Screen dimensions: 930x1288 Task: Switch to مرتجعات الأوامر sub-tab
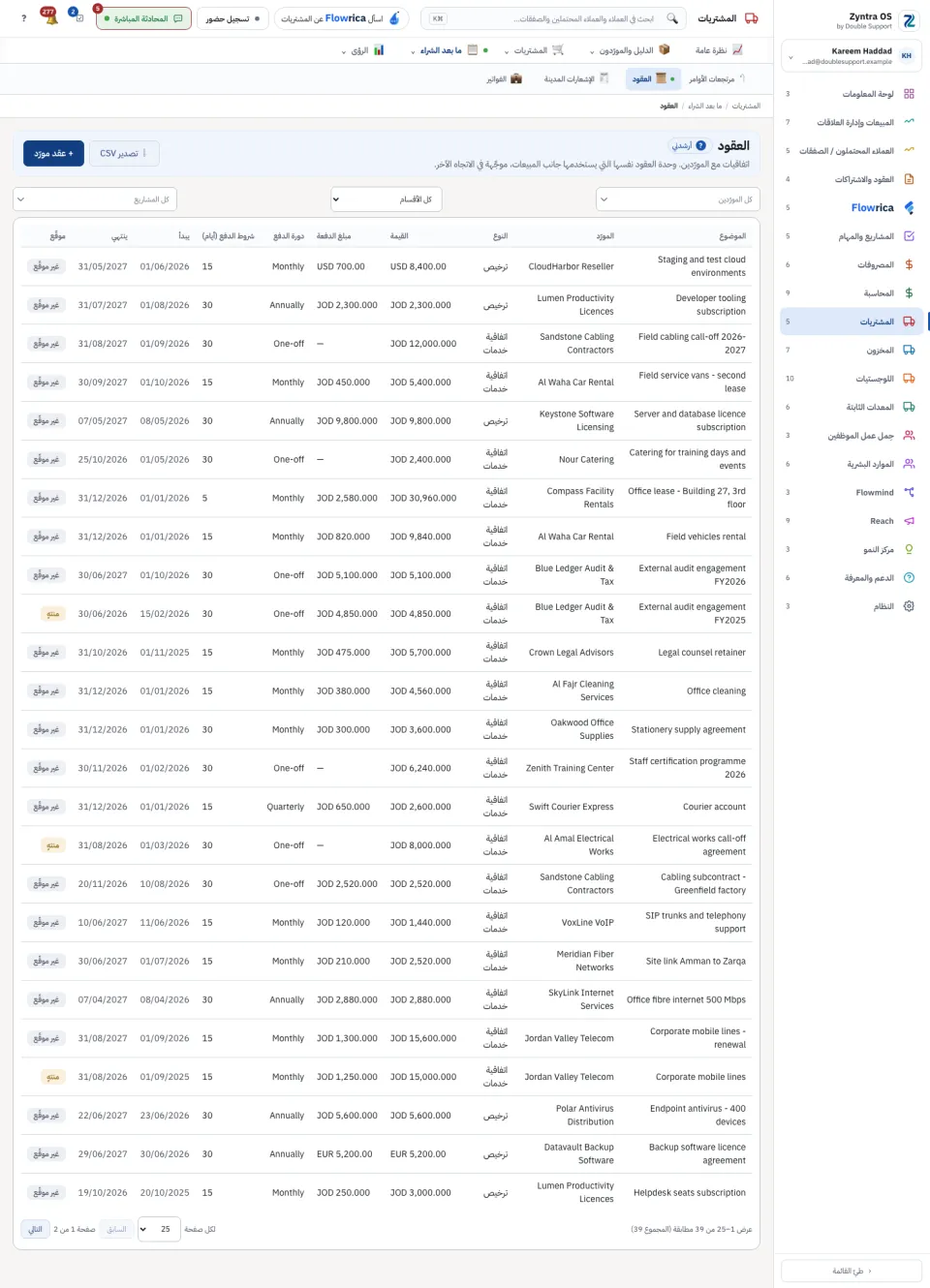click(x=716, y=78)
